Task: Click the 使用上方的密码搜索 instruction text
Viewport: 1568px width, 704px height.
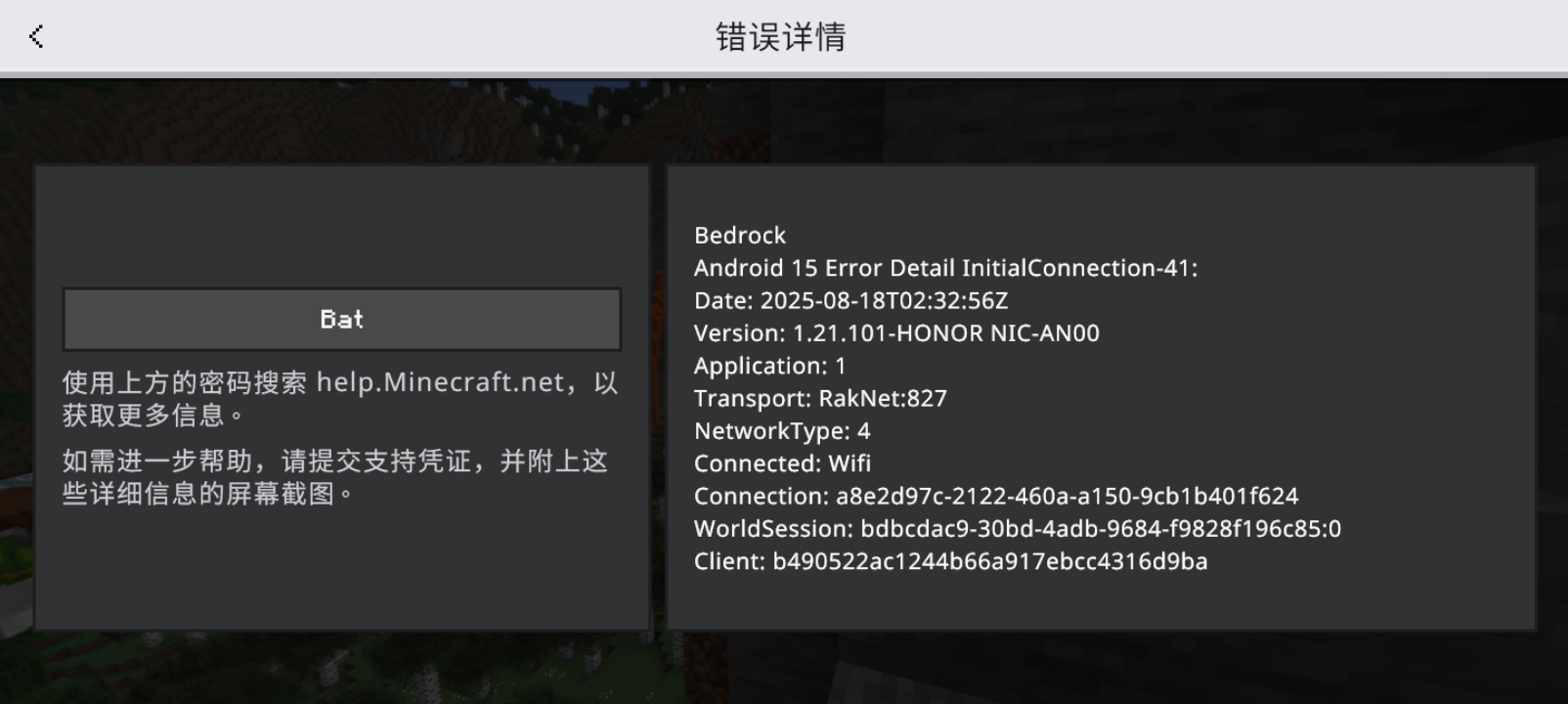Action: 184,382
